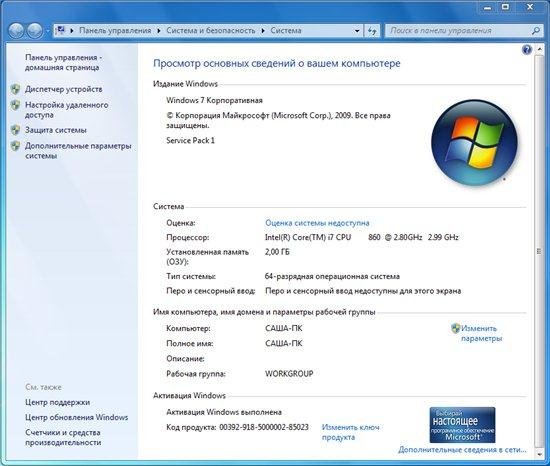Click the Forward navigation arrow button

(35, 31)
